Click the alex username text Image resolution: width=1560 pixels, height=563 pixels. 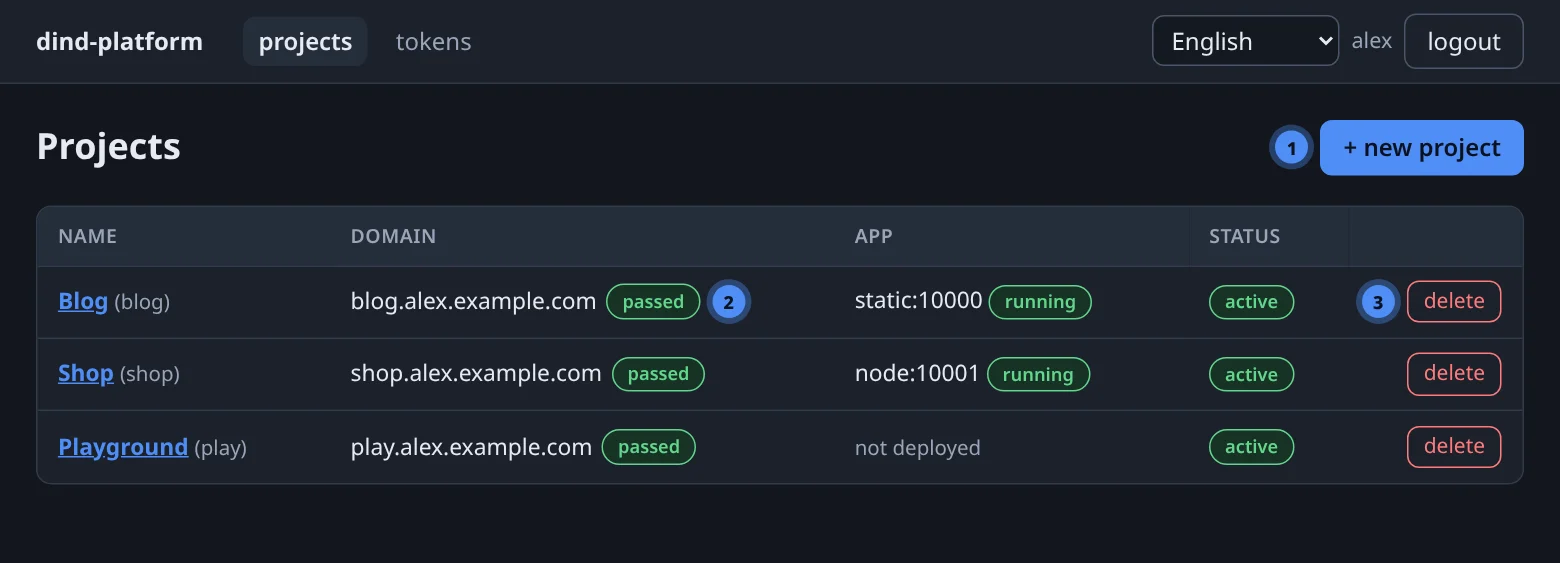coord(1372,41)
